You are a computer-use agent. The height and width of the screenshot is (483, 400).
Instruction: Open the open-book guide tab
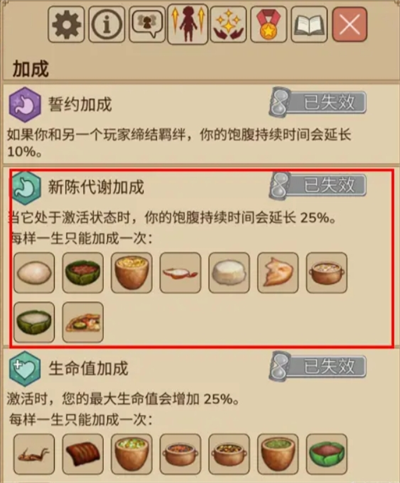[309, 25]
